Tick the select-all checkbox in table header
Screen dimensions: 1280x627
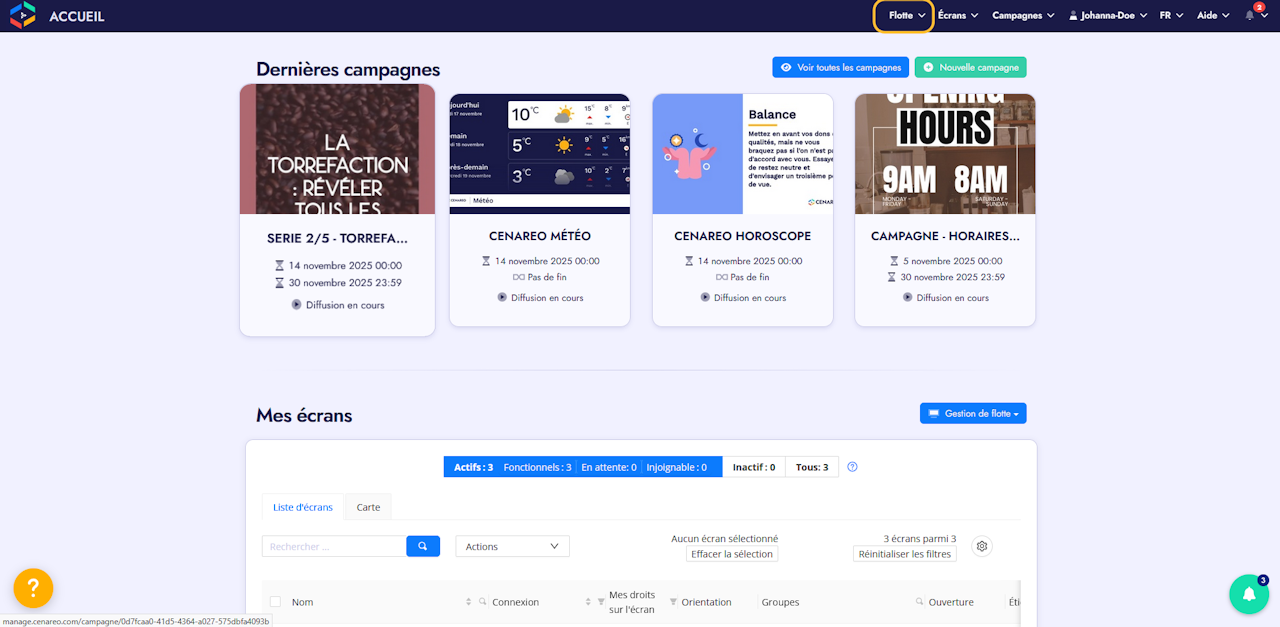[275, 602]
